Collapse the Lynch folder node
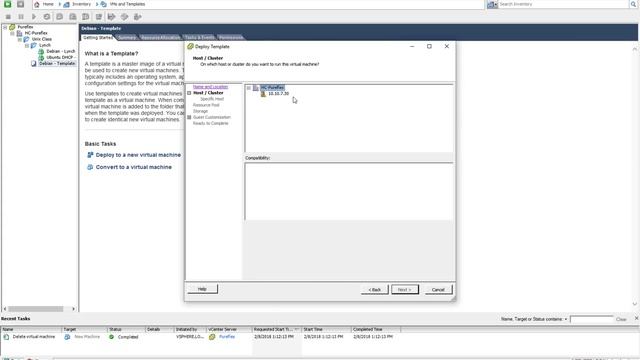Viewport: 640px width, 360px height. [27, 45]
